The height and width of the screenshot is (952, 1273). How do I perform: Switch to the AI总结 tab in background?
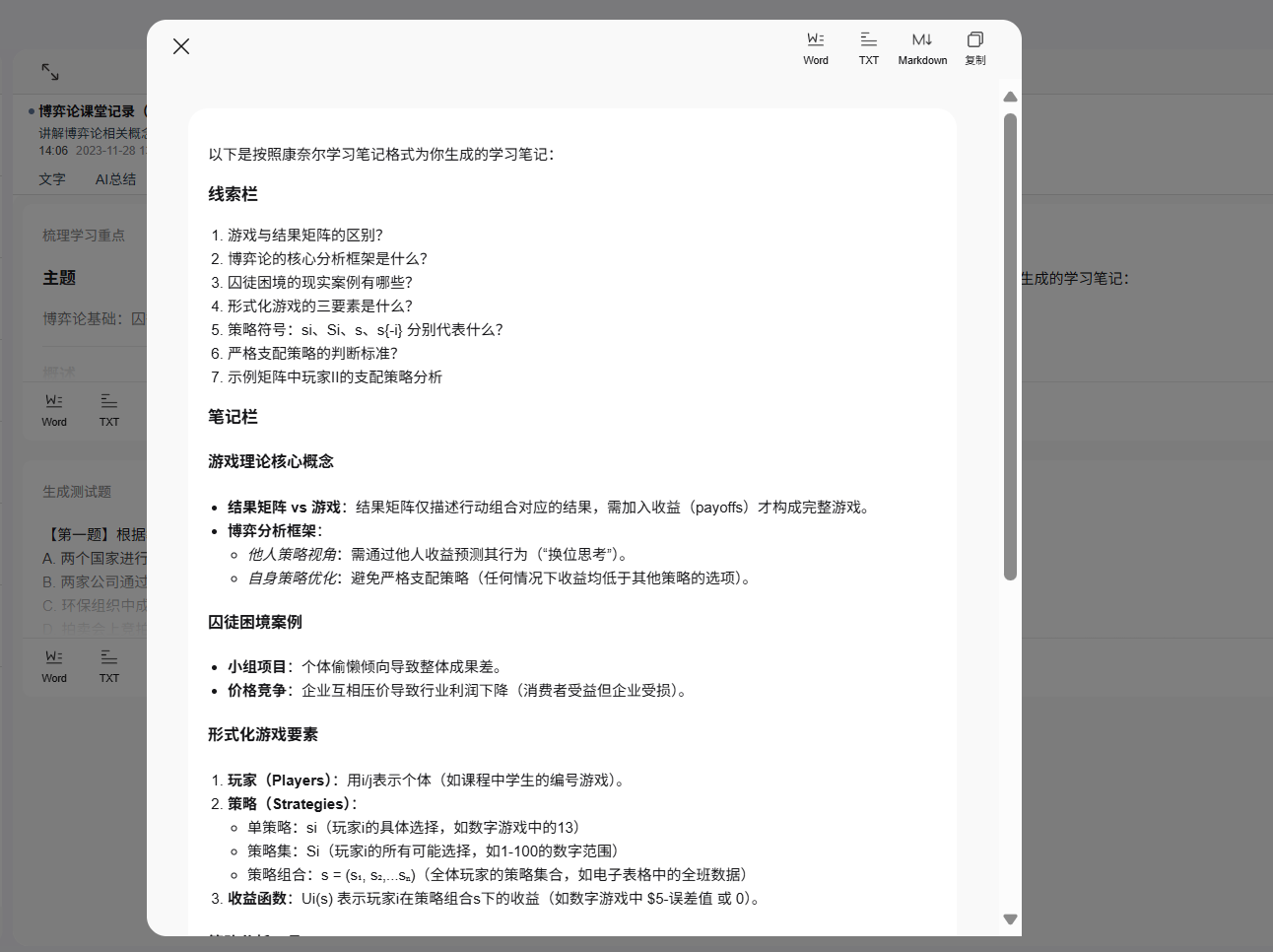pos(115,179)
